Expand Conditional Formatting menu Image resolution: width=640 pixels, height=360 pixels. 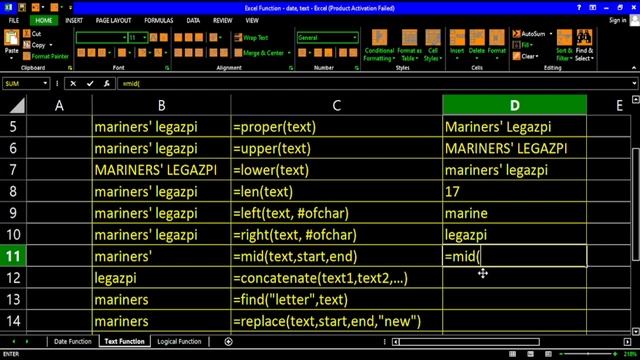[379, 46]
